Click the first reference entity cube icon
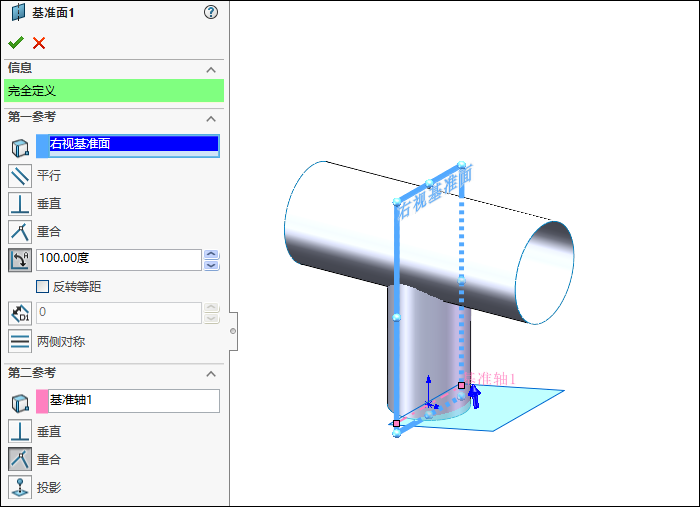The width and height of the screenshot is (700, 507). click(x=20, y=147)
